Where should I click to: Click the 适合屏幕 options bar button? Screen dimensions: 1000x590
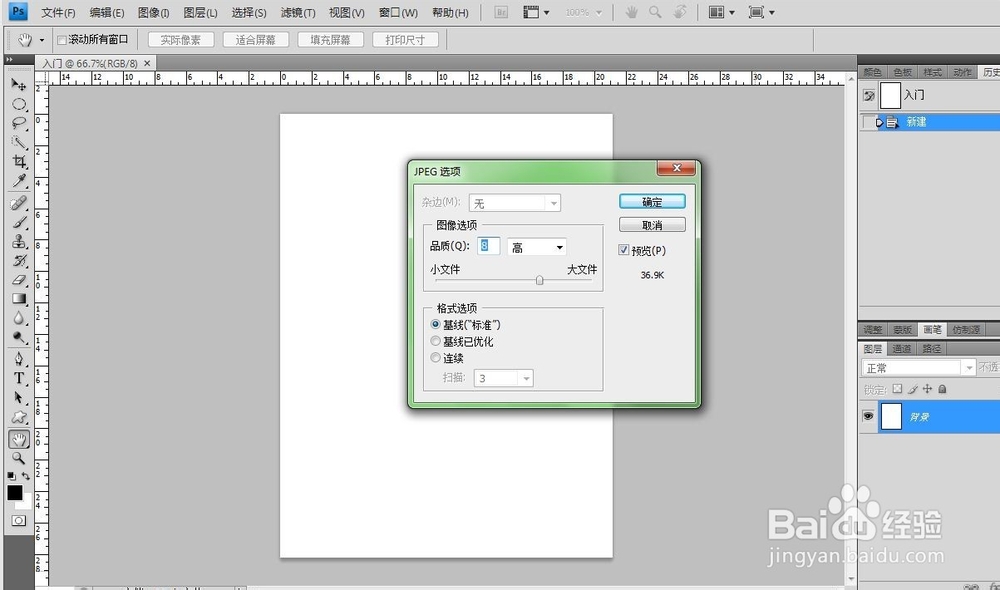(x=255, y=39)
